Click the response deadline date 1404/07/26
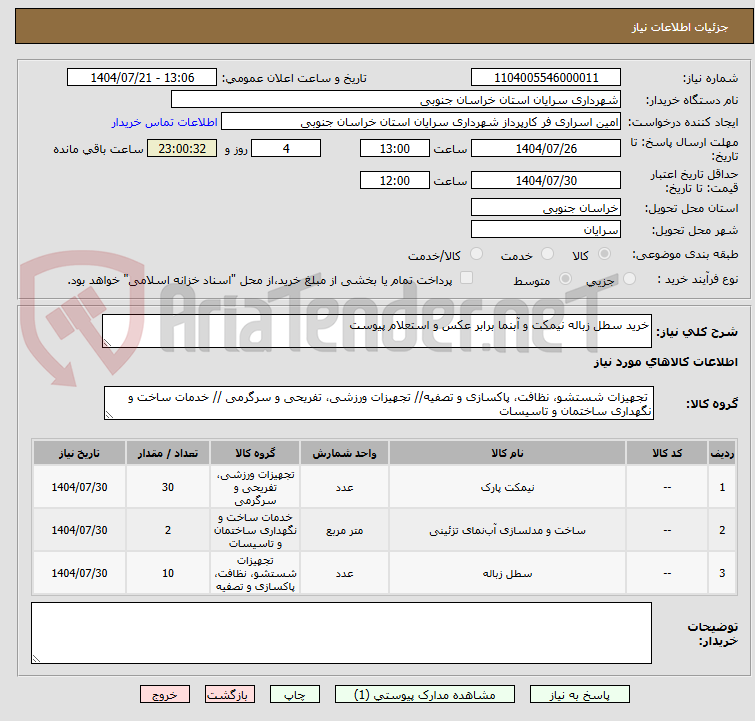Viewport: 755px width, 721px height. [x=546, y=148]
